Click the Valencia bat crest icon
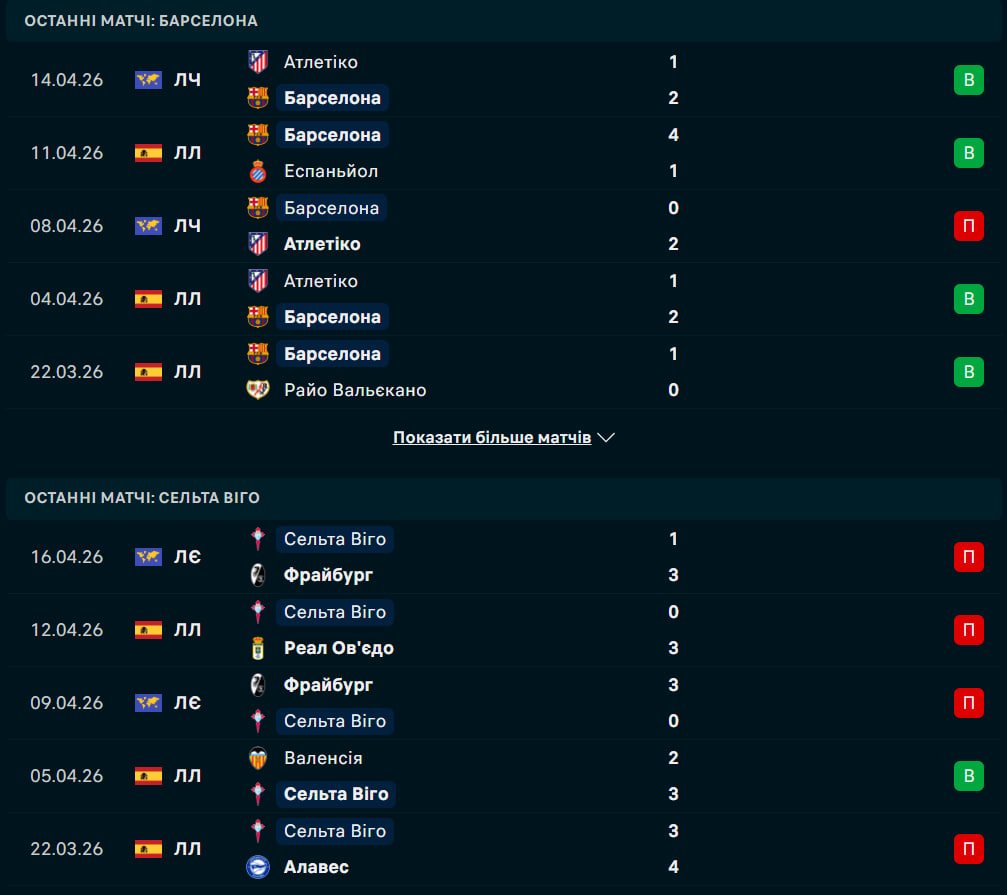 click(x=258, y=758)
